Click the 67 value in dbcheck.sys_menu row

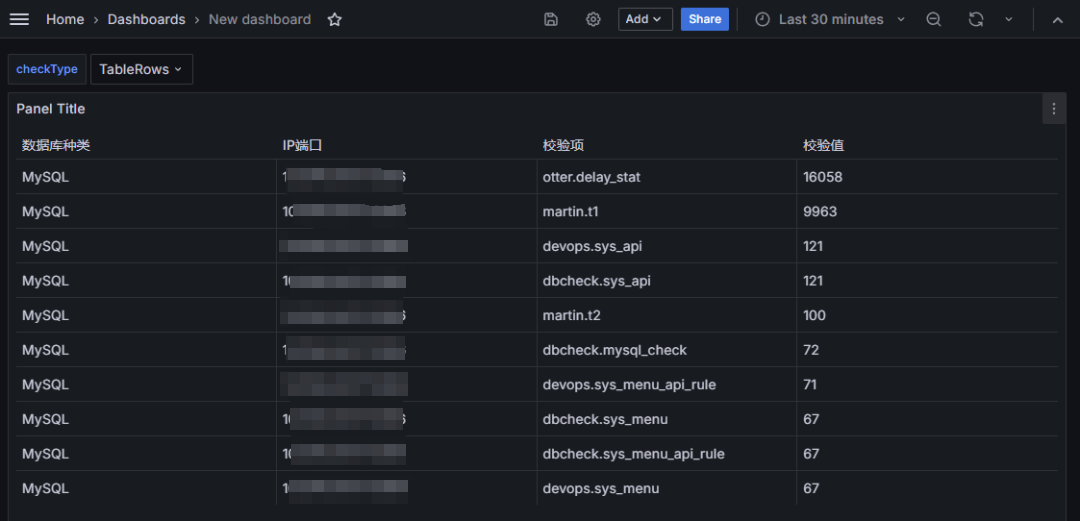pyautogui.click(x=811, y=419)
